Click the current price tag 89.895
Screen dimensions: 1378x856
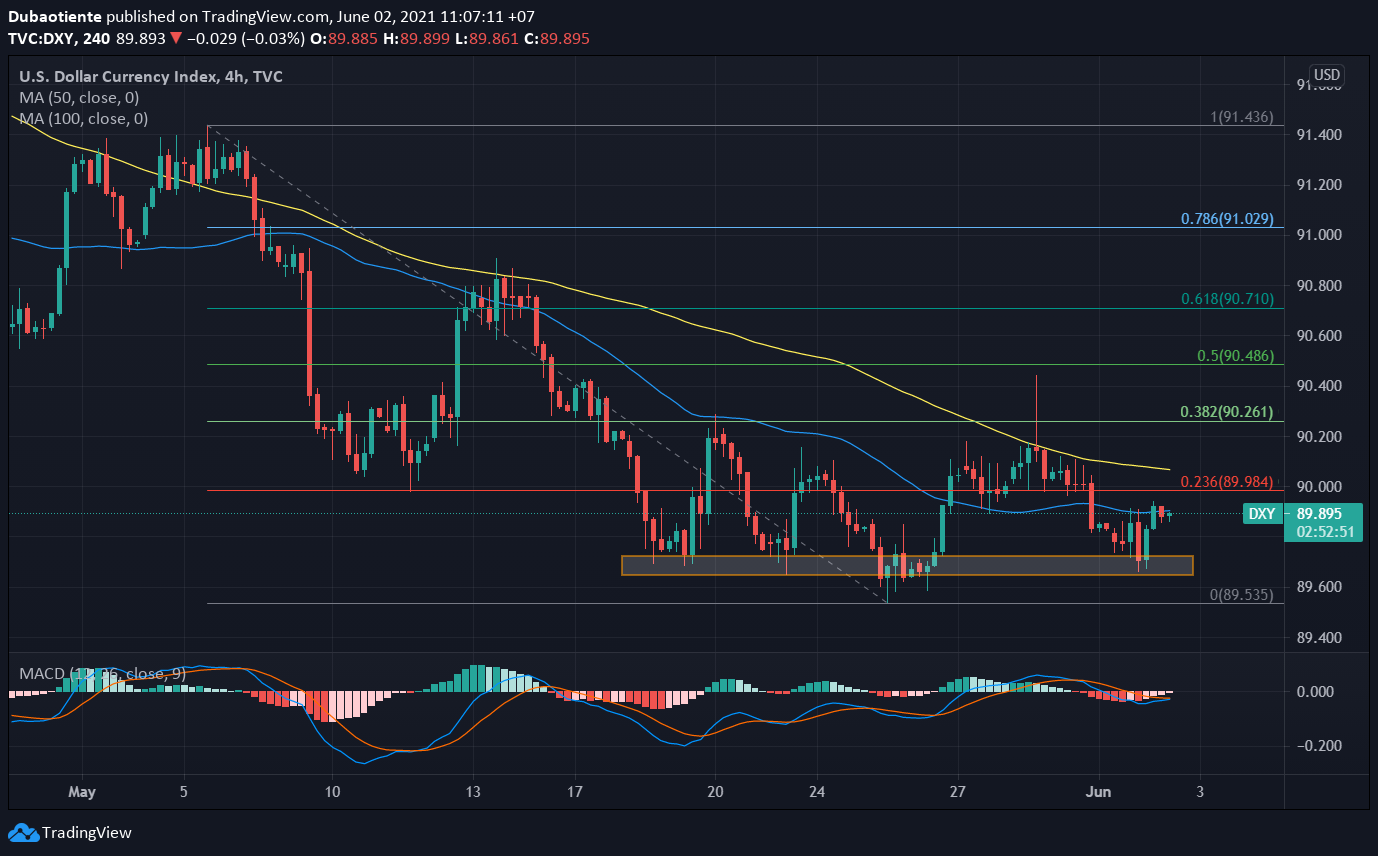pyautogui.click(x=1318, y=514)
